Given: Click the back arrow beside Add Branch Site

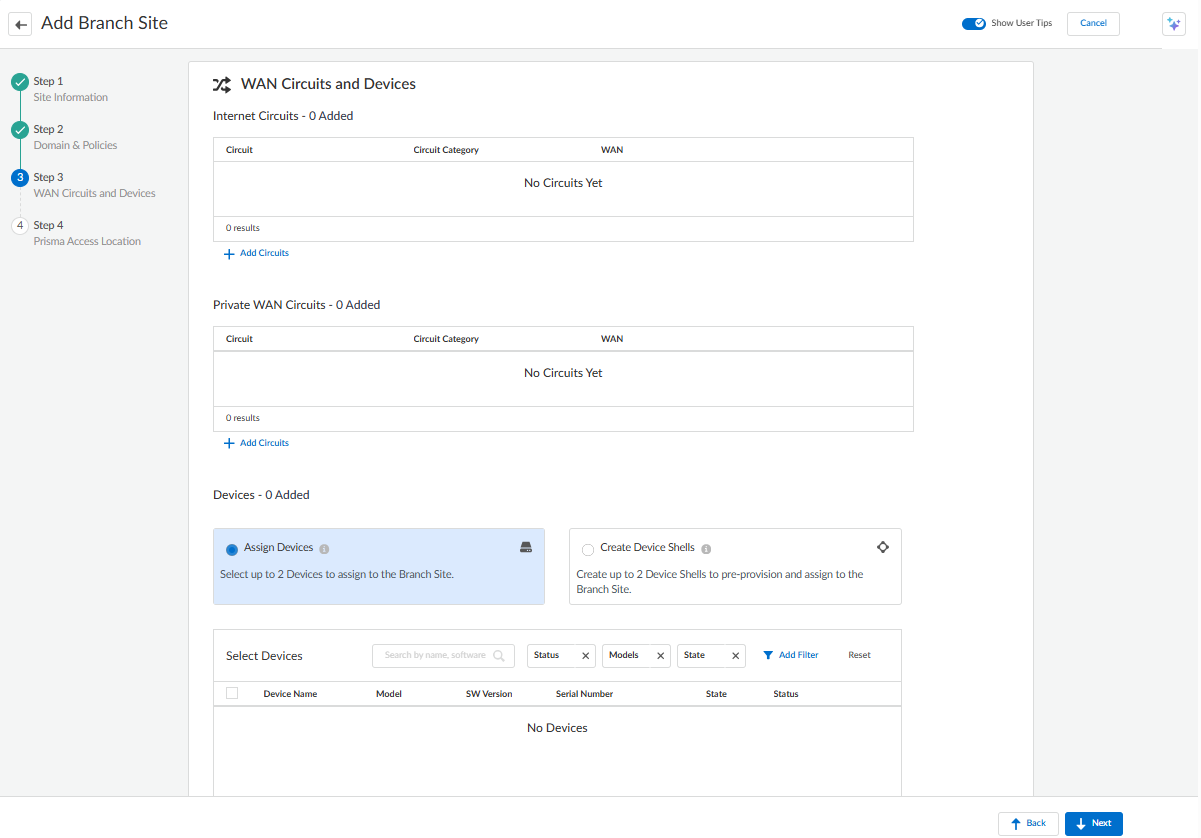Looking at the screenshot, I should [x=21, y=24].
